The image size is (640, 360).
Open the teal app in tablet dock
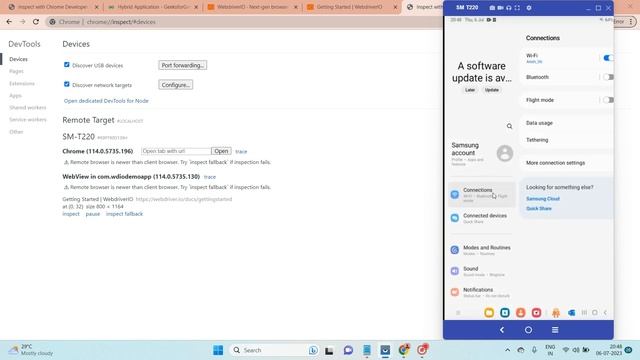505,313
